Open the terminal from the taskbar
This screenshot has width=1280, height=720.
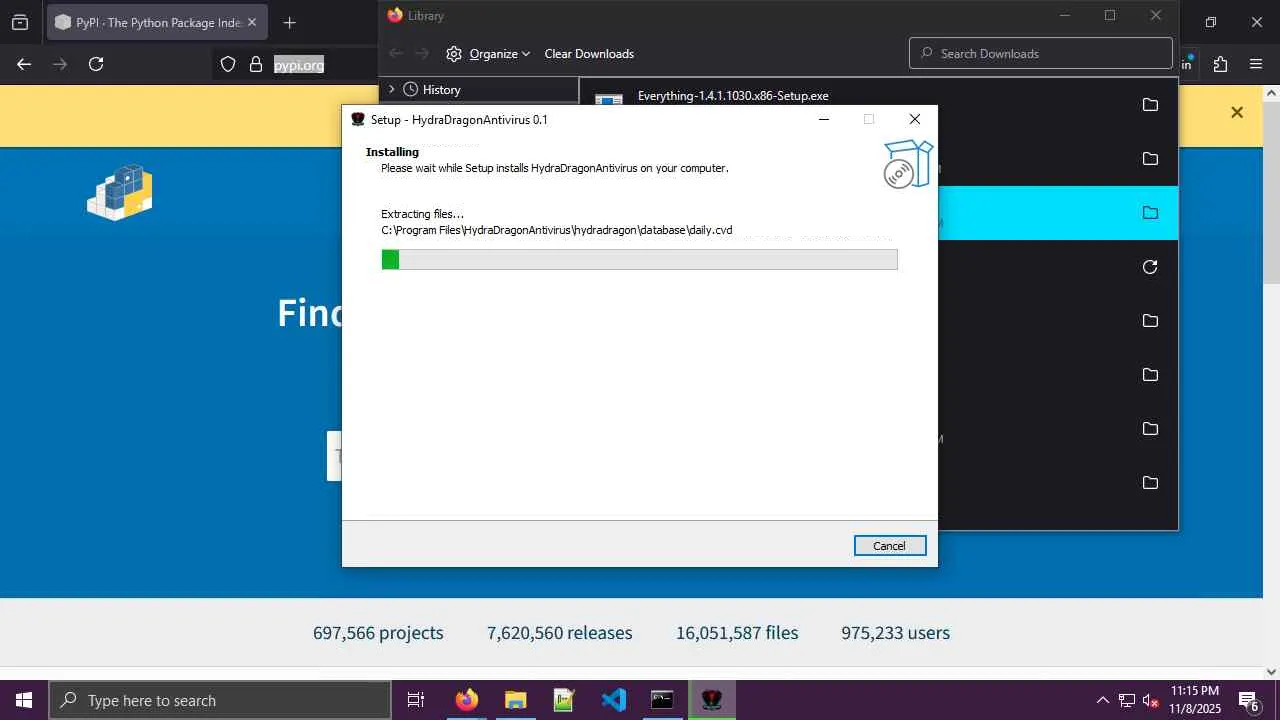pos(662,700)
